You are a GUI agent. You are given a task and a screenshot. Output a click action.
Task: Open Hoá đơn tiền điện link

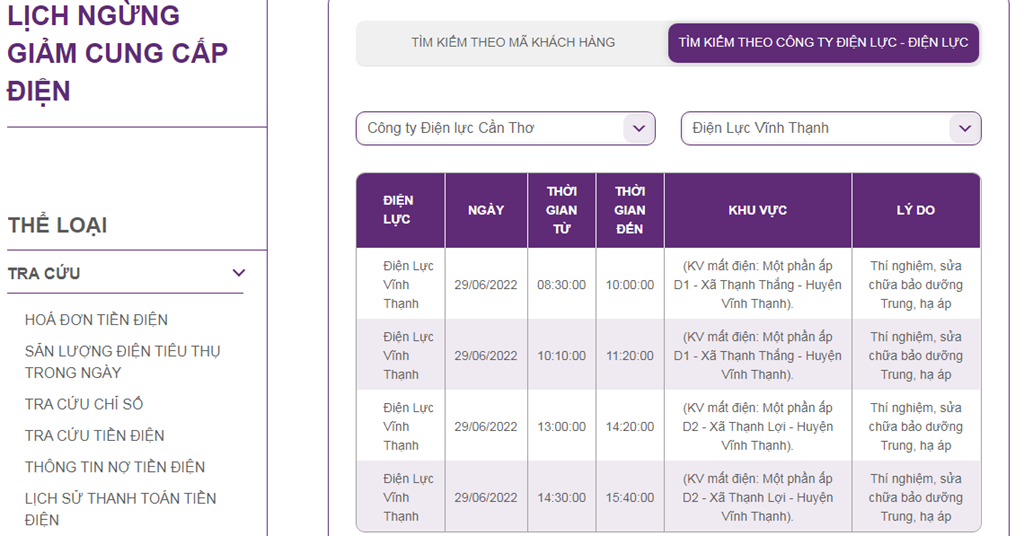pos(96,320)
